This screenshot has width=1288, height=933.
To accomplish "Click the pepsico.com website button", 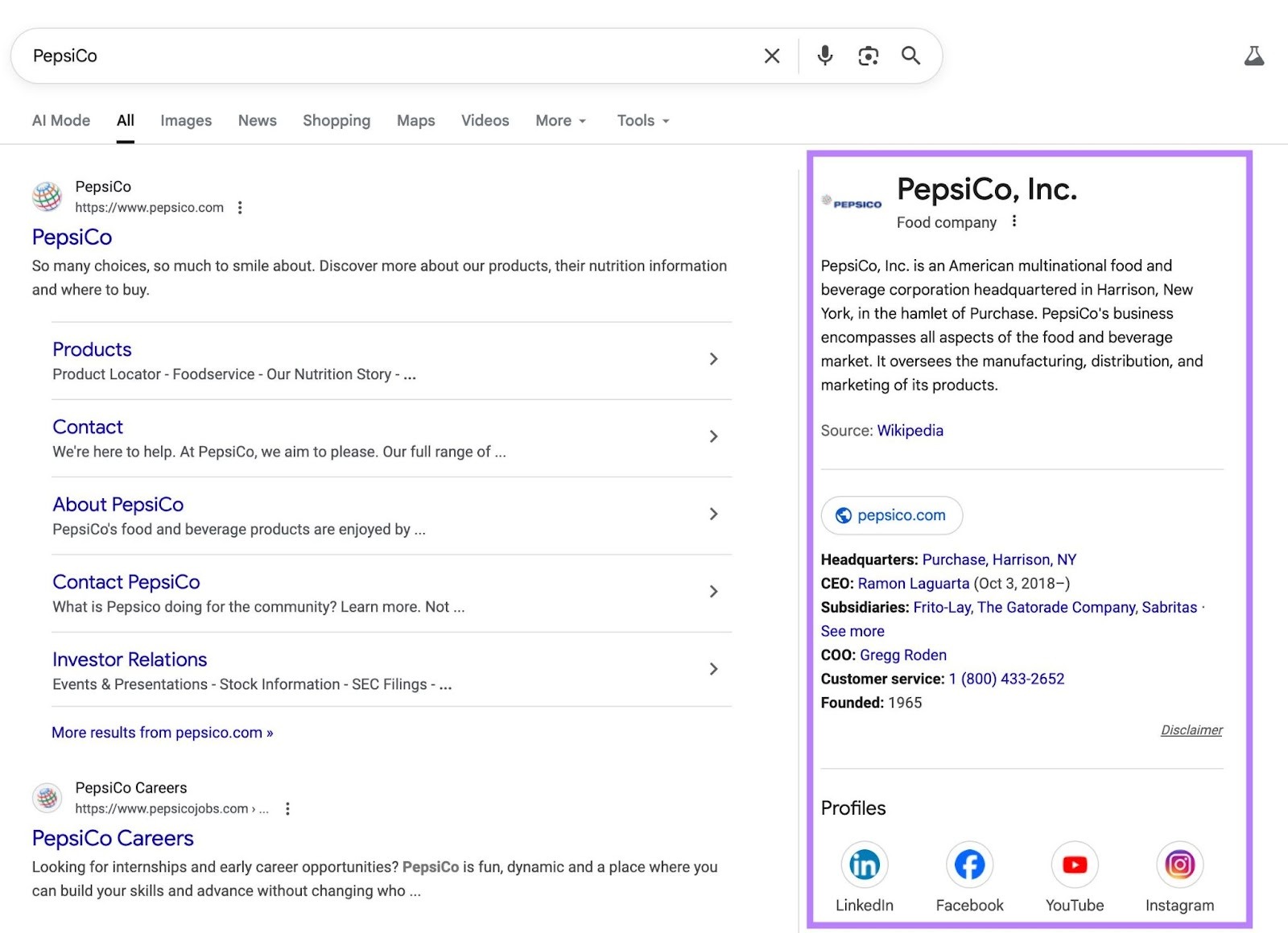I will (x=891, y=515).
